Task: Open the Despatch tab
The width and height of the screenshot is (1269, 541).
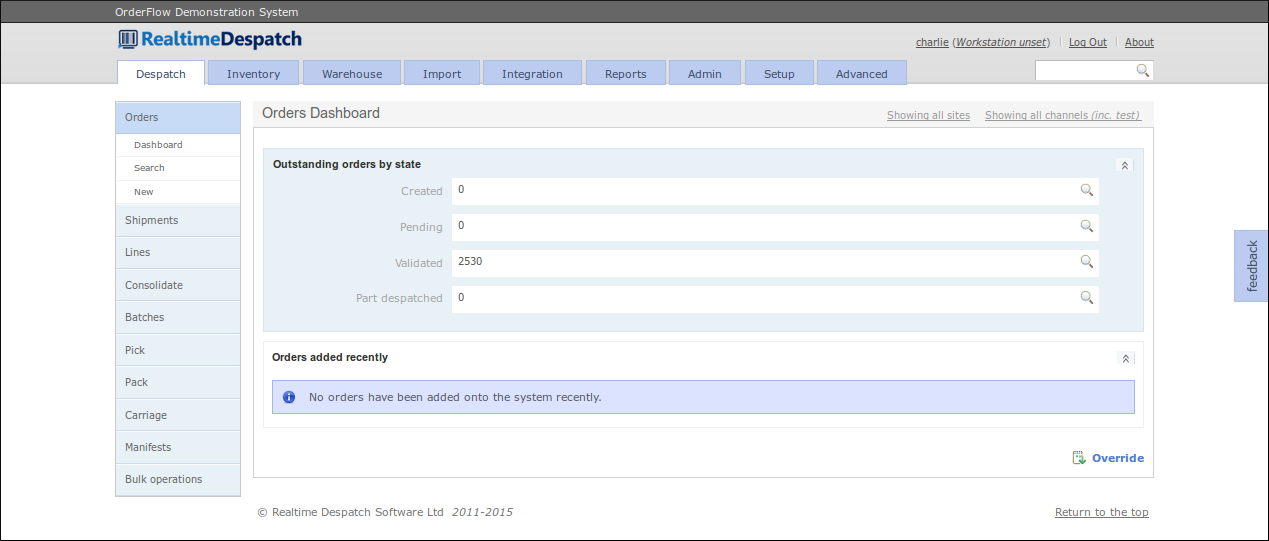Action: coord(161,73)
